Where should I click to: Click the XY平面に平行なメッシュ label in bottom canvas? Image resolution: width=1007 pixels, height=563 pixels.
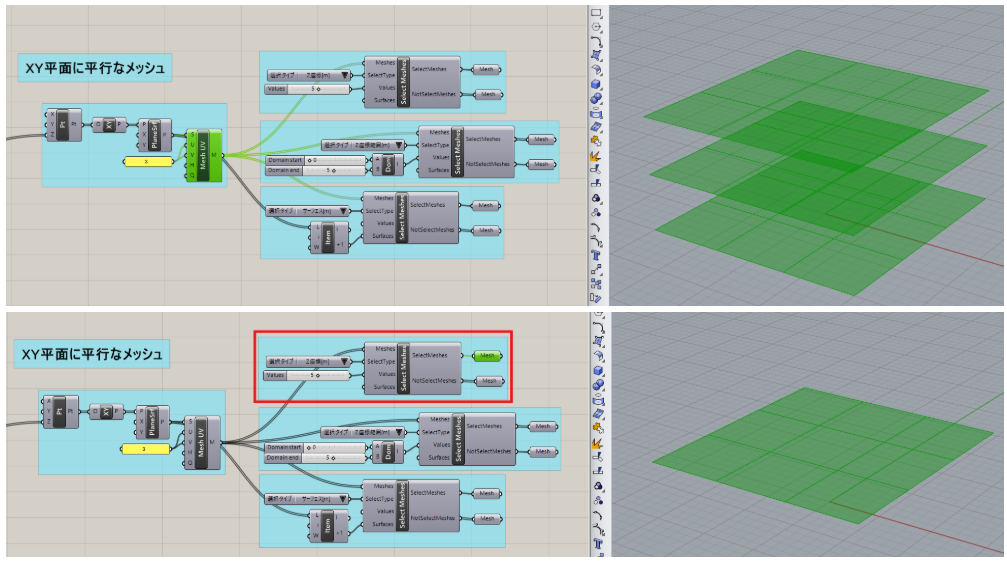coord(90,353)
